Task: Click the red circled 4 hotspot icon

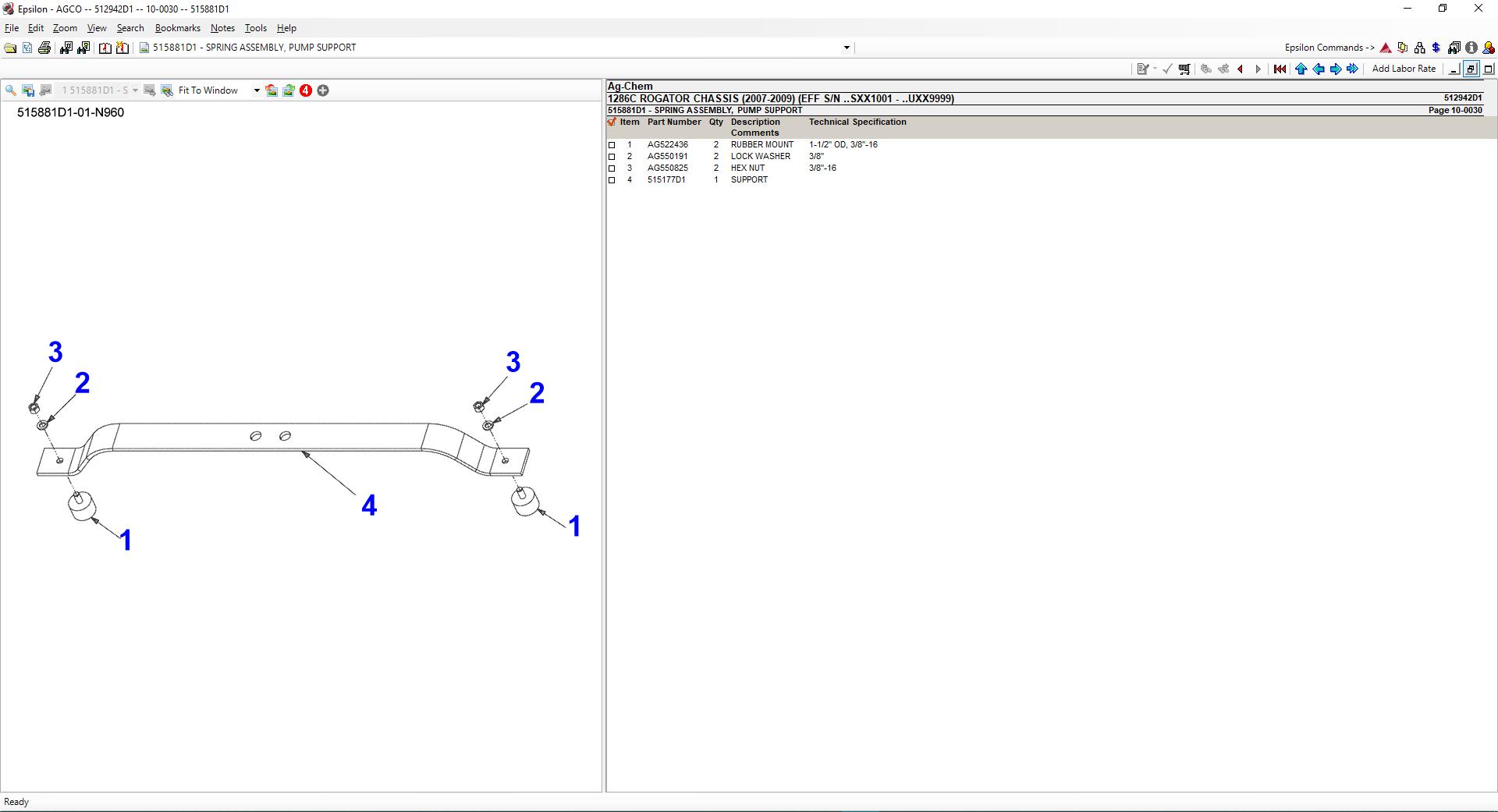Action: 306,90
